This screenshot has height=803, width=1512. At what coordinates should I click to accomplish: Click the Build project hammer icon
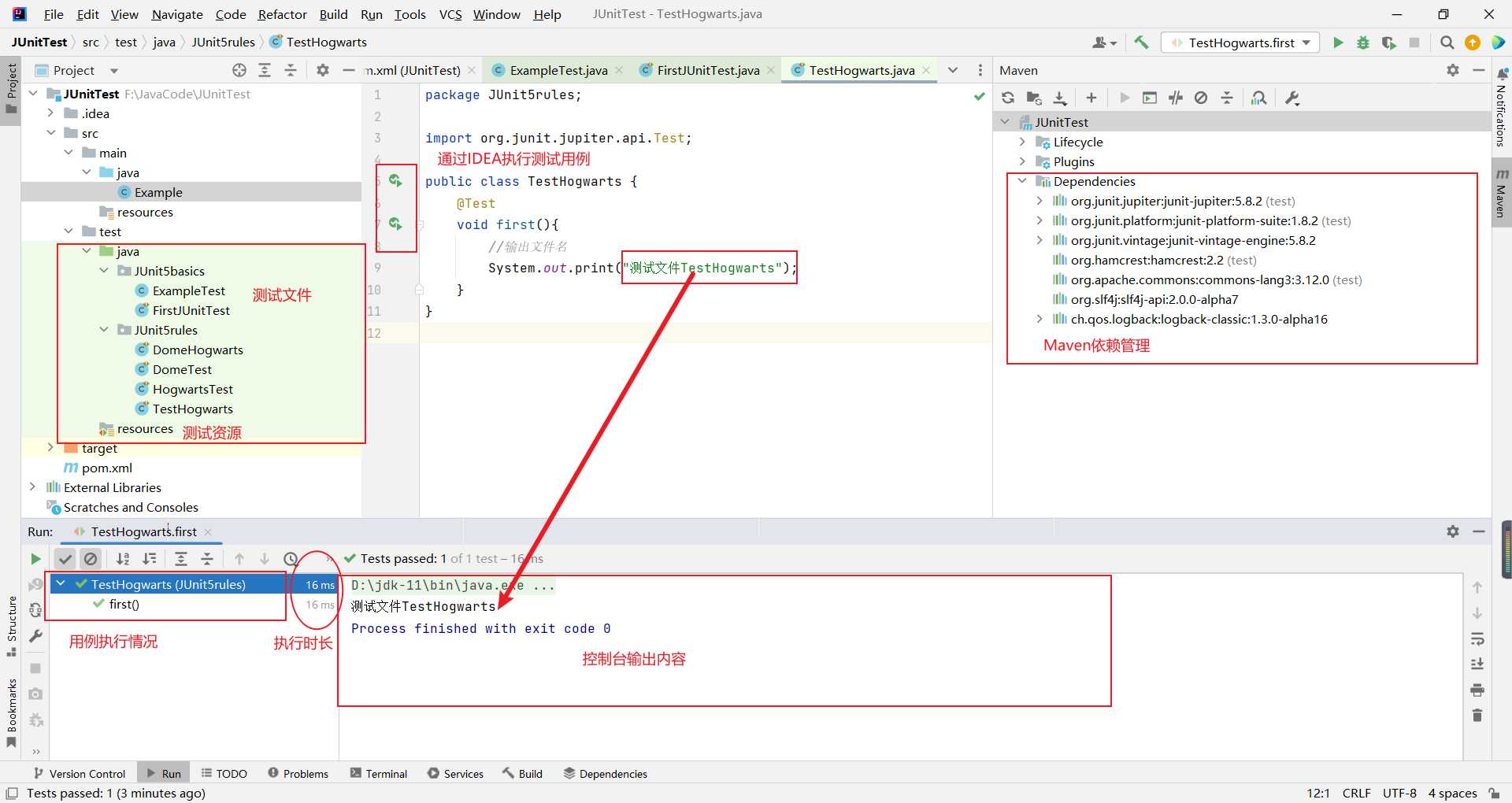pyautogui.click(x=1141, y=43)
